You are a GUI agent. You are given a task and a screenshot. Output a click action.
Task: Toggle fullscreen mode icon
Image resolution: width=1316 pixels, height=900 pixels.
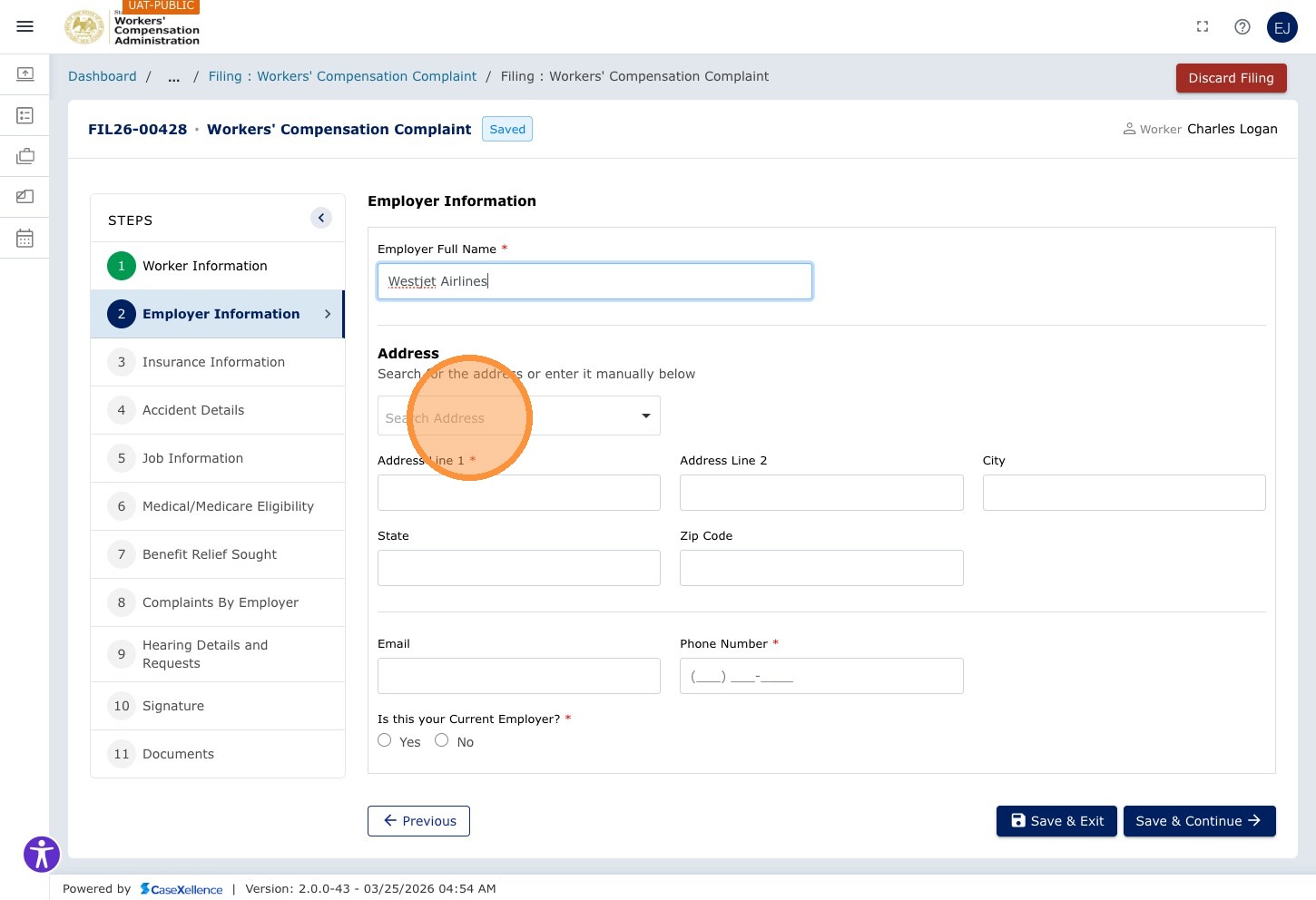pyautogui.click(x=1203, y=27)
